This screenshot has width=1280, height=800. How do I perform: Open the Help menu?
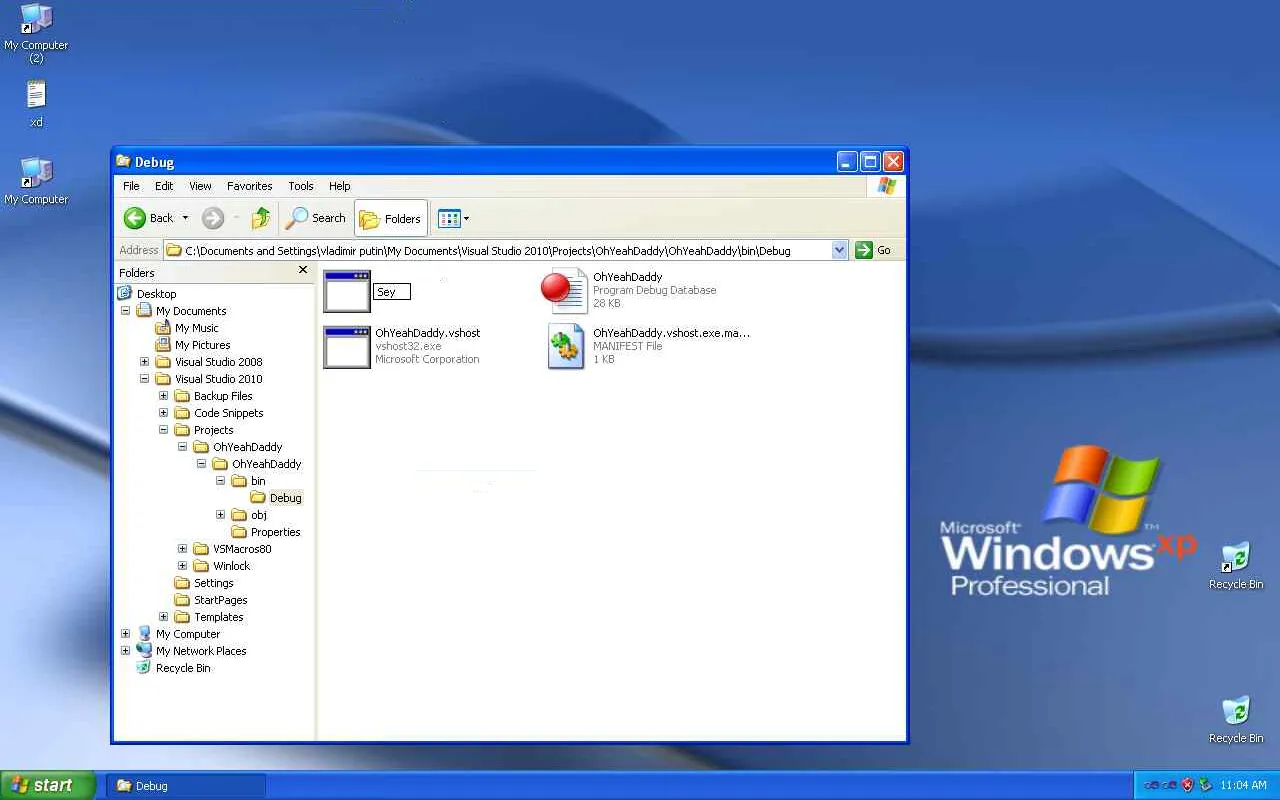tap(339, 186)
